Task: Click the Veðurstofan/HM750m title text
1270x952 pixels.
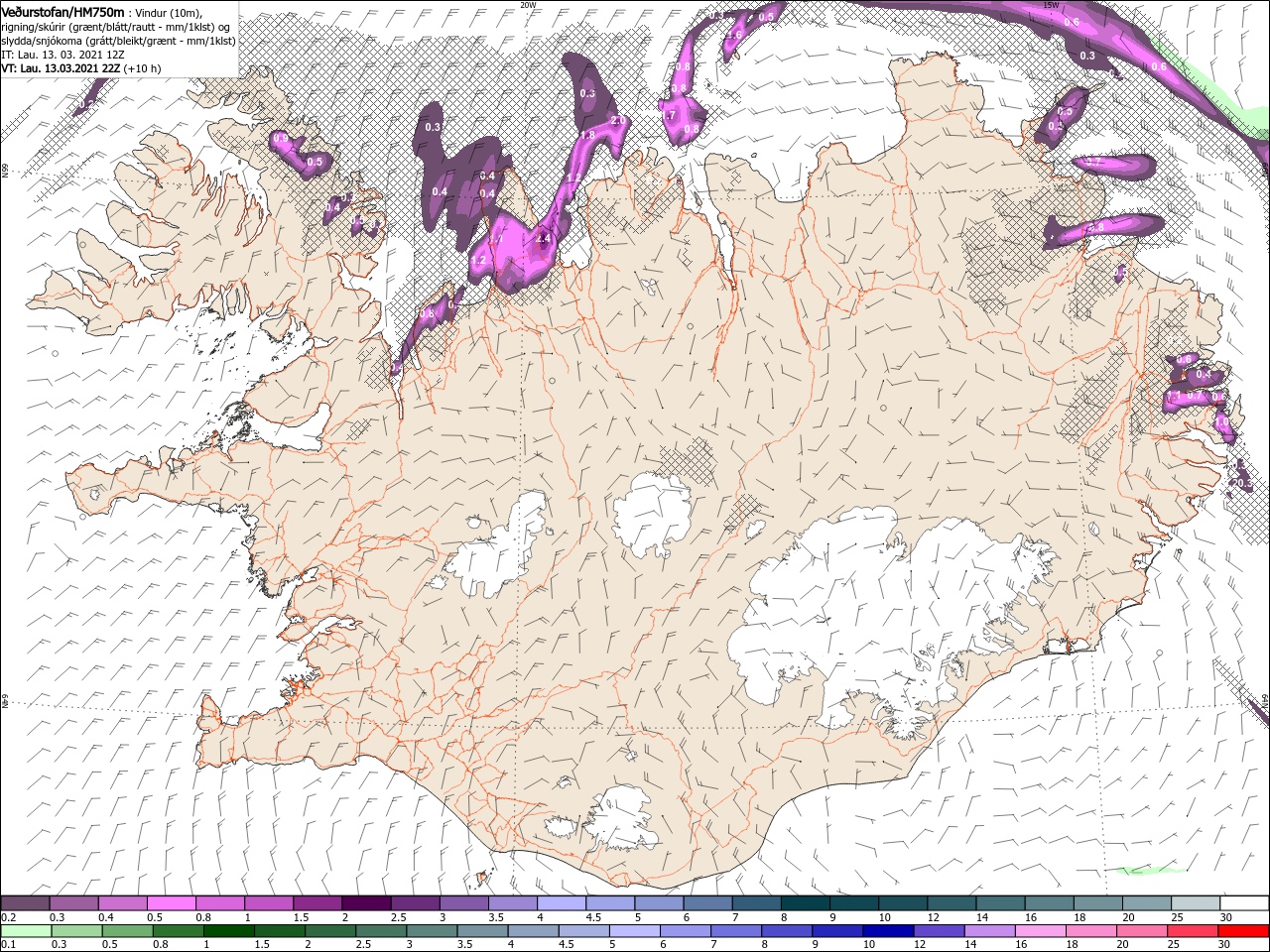Action: pos(63,12)
